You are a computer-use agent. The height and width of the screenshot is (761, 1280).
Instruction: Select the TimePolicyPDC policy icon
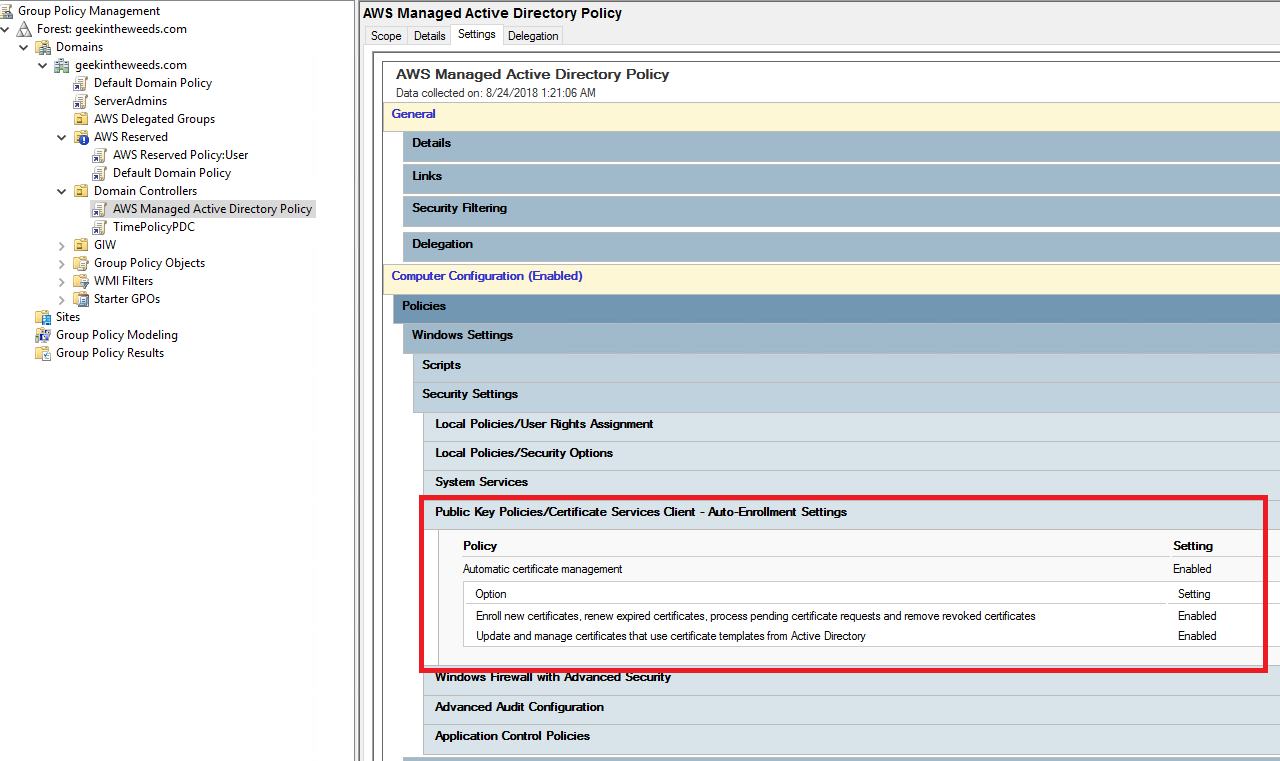(98, 226)
